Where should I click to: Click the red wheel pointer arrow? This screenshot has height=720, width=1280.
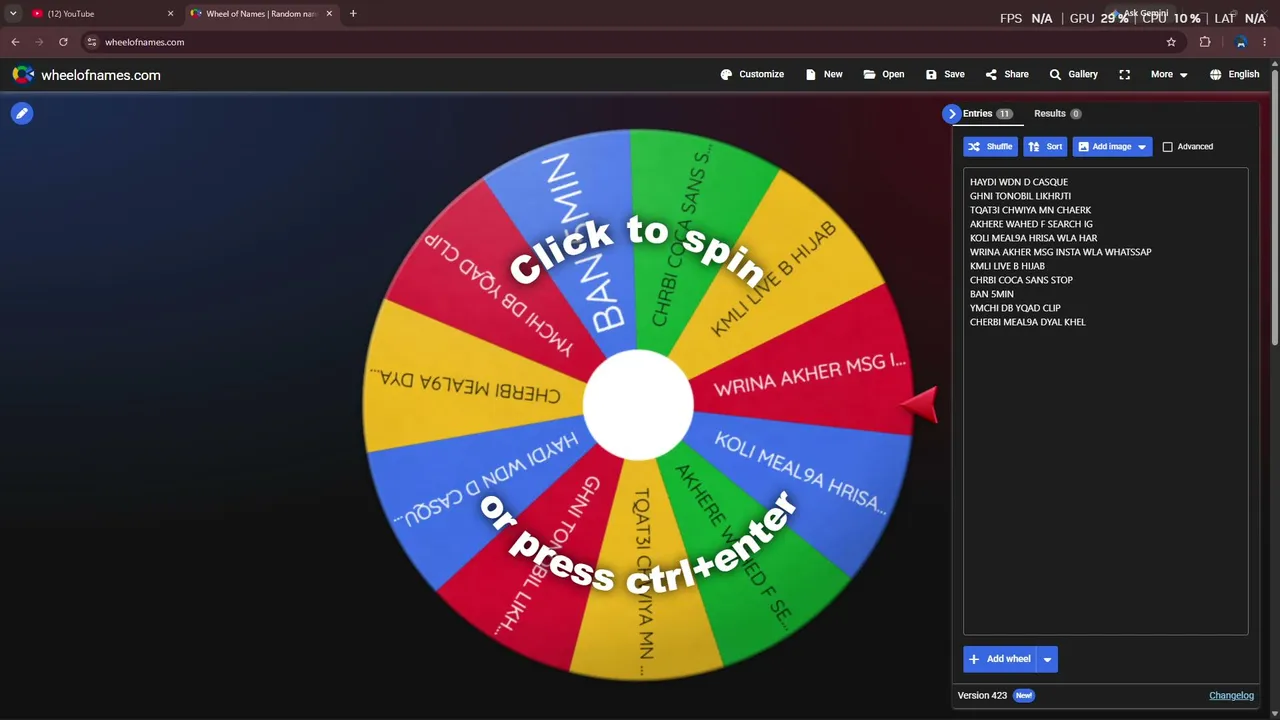tap(920, 404)
